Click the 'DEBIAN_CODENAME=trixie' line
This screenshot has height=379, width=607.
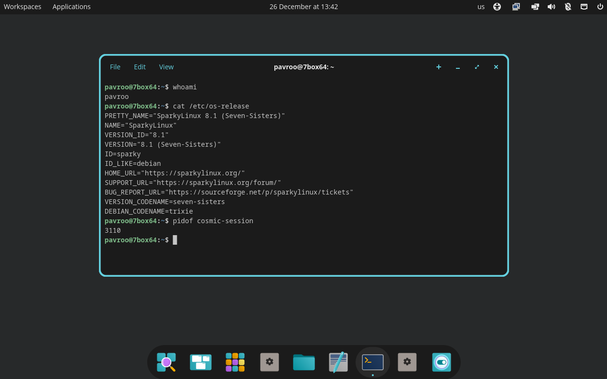(x=149, y=211)
